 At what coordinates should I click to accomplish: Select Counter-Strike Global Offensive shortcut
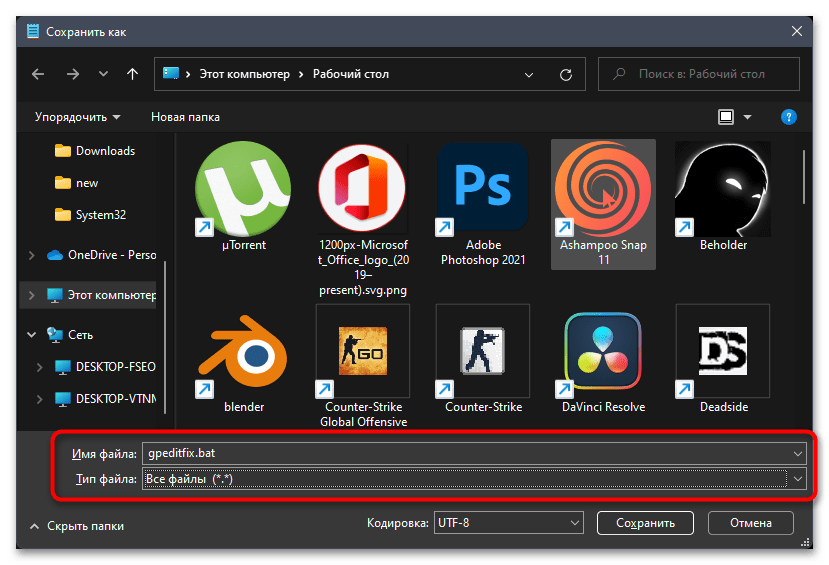[x=363, y=351]
